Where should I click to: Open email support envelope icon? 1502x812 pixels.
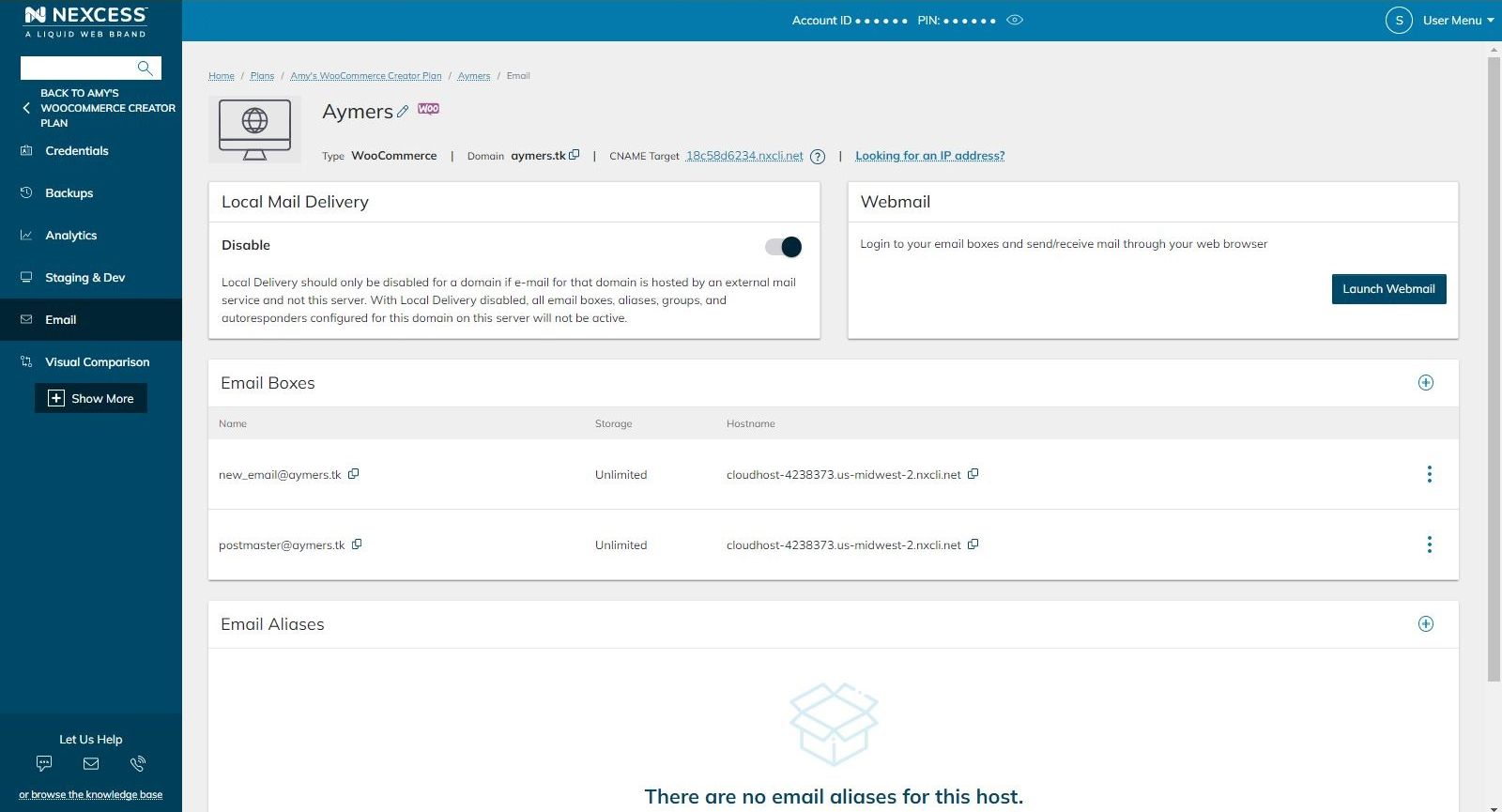pos(91,763)
